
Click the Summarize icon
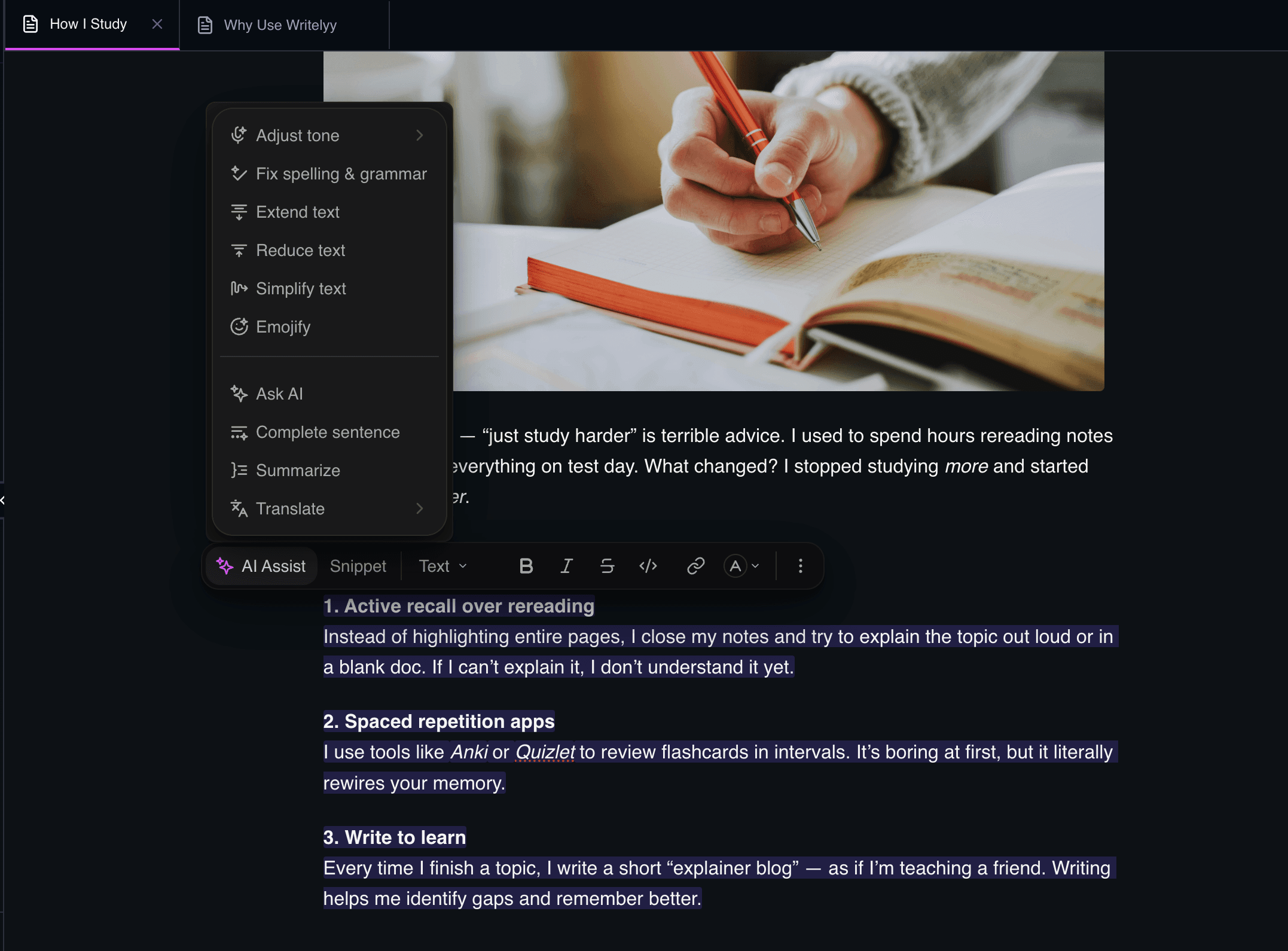click(239, 470)
